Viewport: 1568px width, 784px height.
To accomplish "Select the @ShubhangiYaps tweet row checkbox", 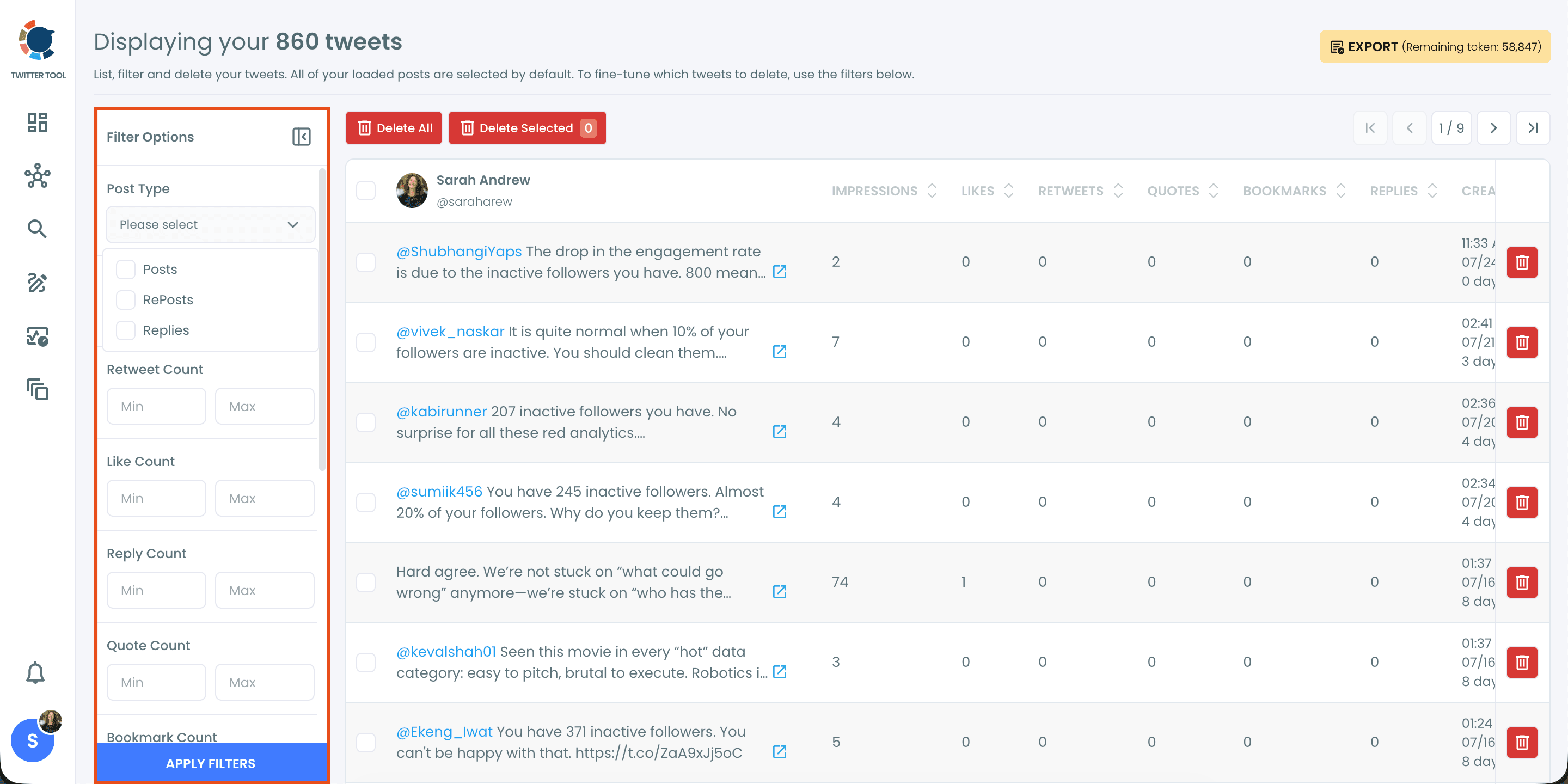I will [366, 262].
